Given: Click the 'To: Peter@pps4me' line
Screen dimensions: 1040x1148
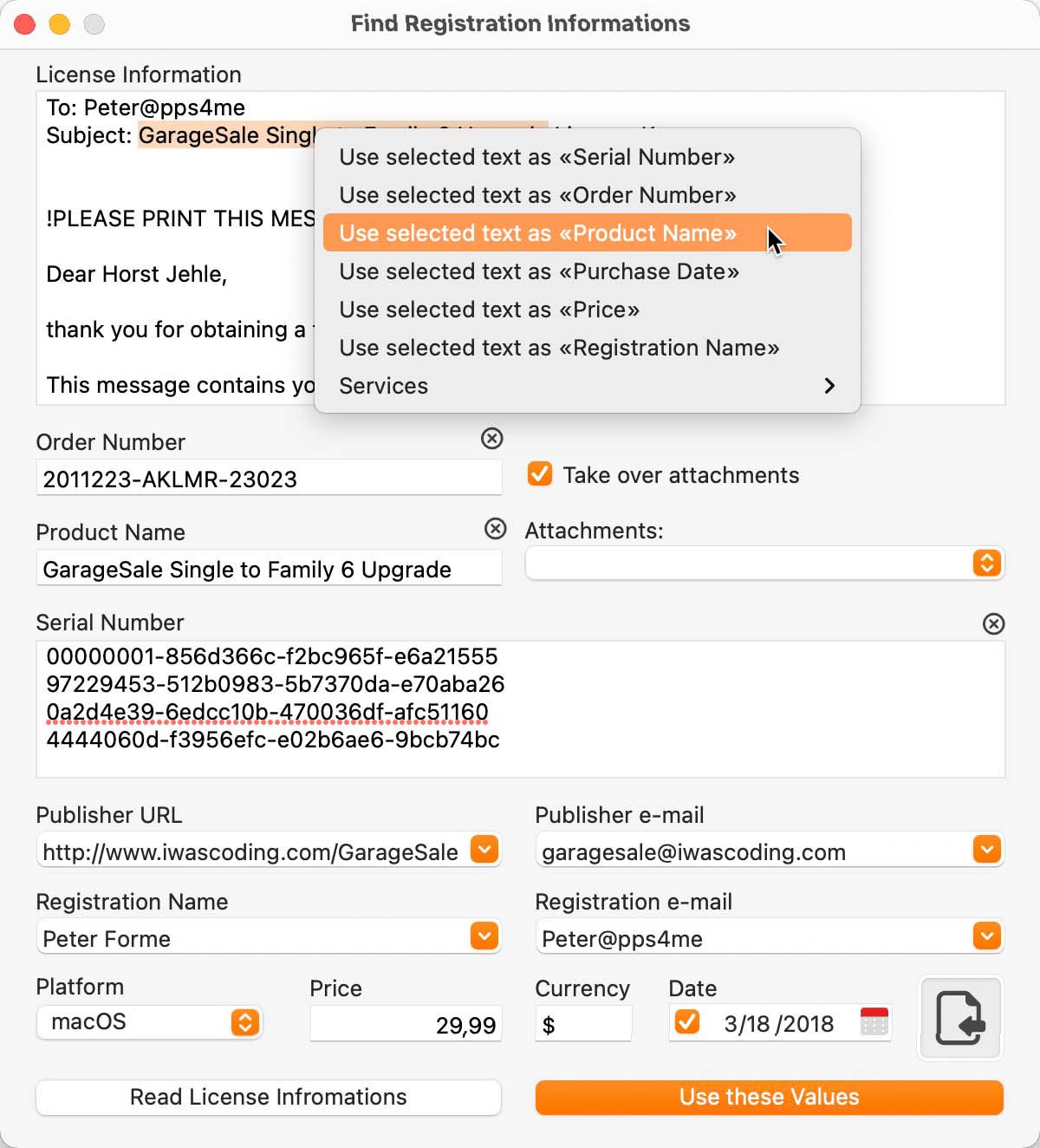Looking at the screenshot, I should 146,108.
